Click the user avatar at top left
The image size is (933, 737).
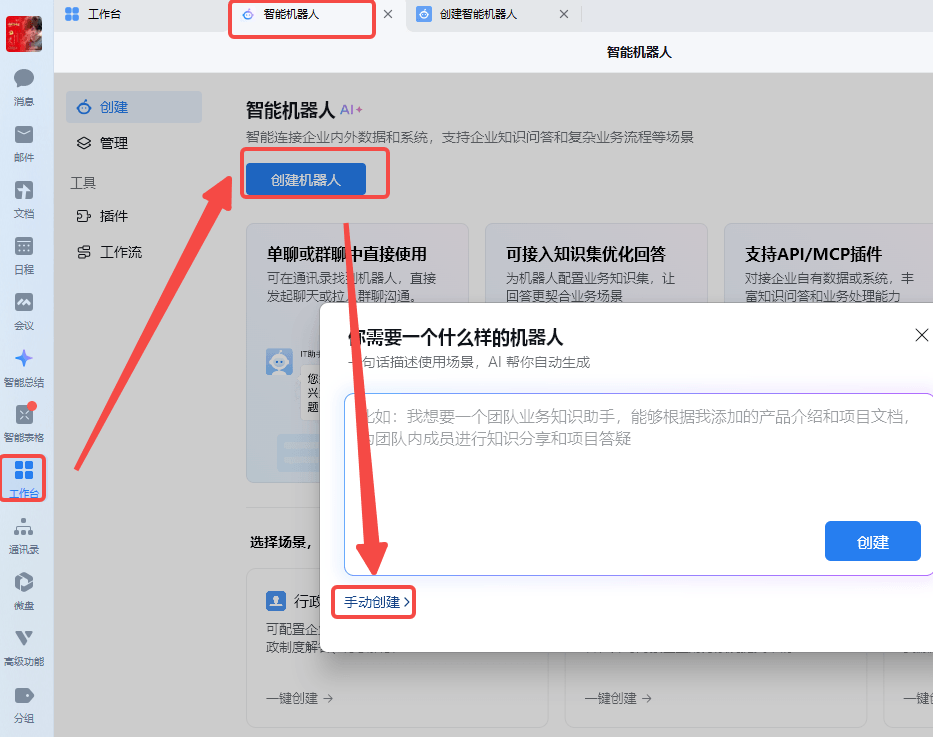pyautogui.click(x=24, y=34)
